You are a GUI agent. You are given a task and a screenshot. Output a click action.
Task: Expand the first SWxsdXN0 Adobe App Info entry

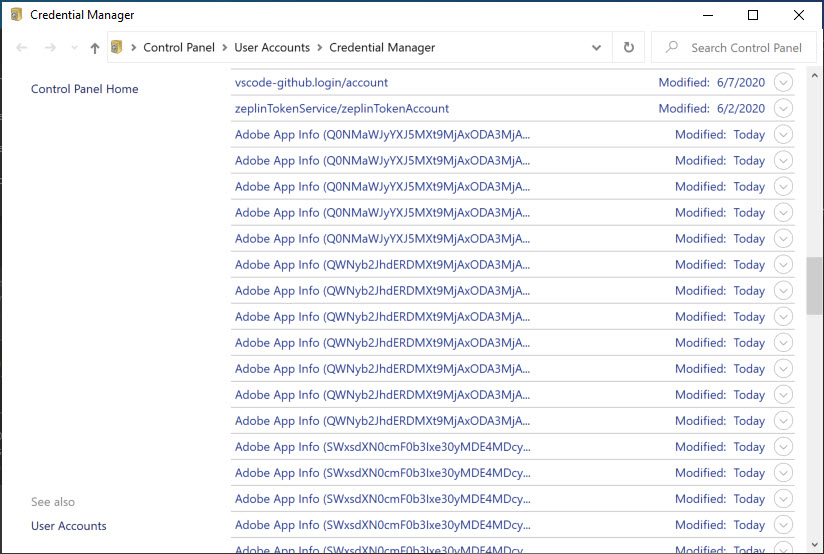click(783, 447)
